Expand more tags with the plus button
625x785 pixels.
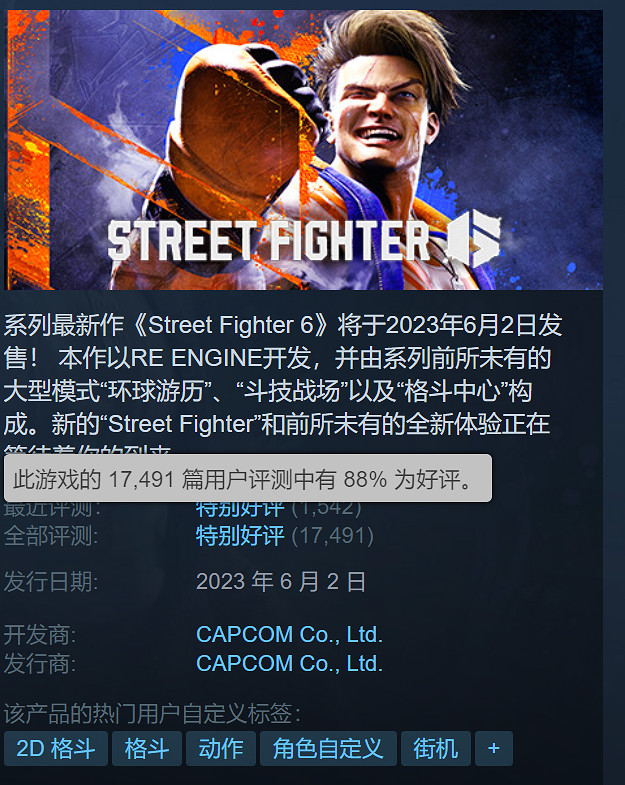(x=494, y=748)
